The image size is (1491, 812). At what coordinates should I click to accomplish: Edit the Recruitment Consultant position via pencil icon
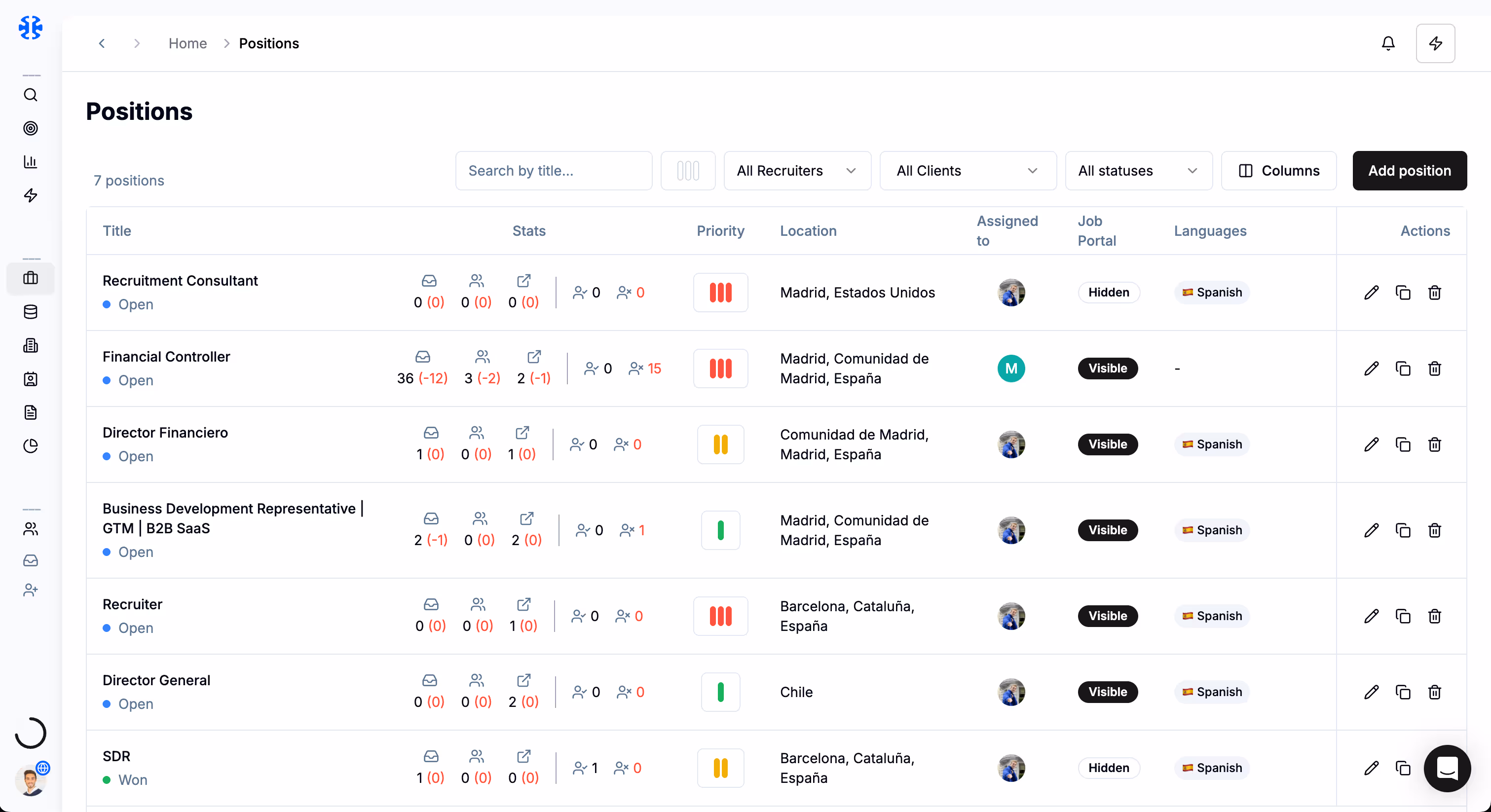point(1371,293)
